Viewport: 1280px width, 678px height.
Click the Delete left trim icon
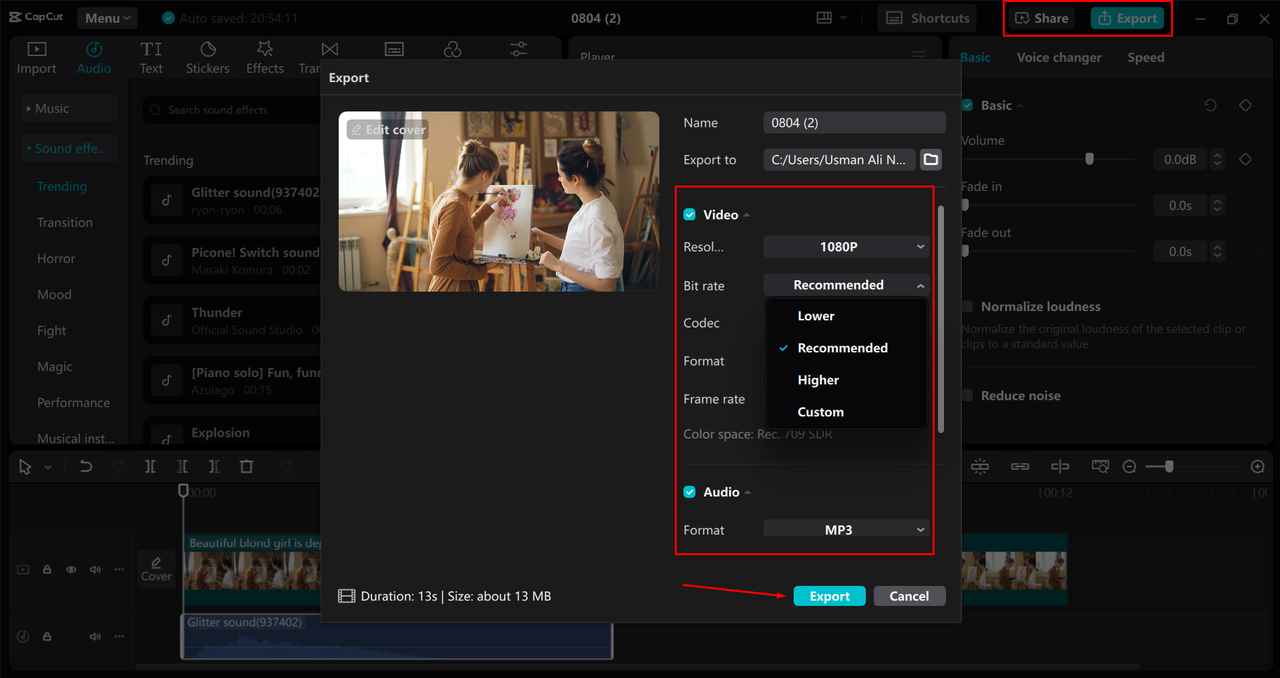coord(182,467)
